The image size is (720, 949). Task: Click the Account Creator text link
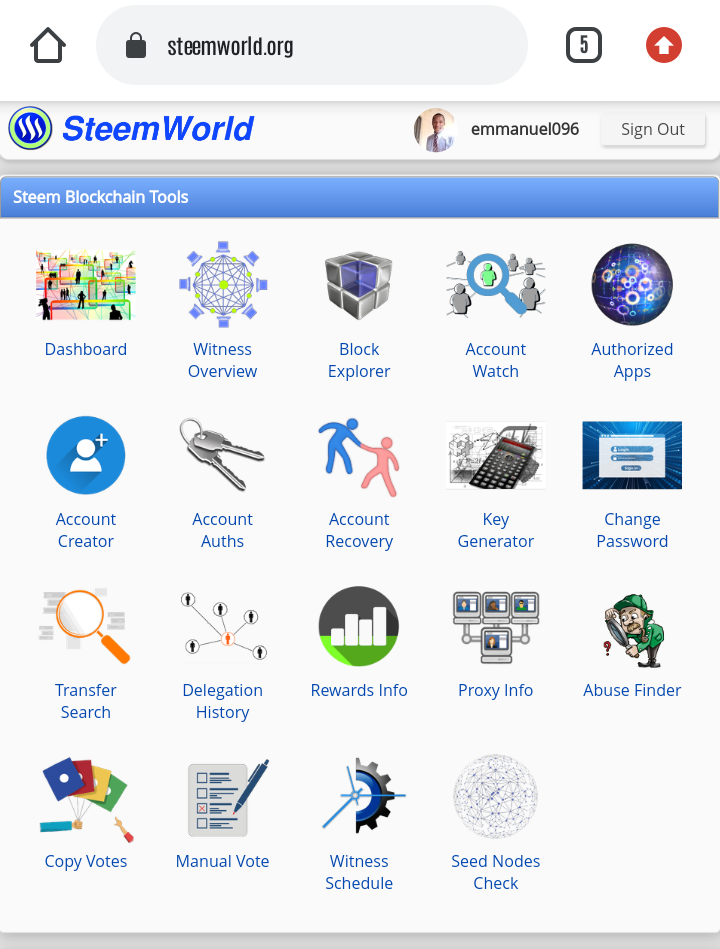pos(85,530)
